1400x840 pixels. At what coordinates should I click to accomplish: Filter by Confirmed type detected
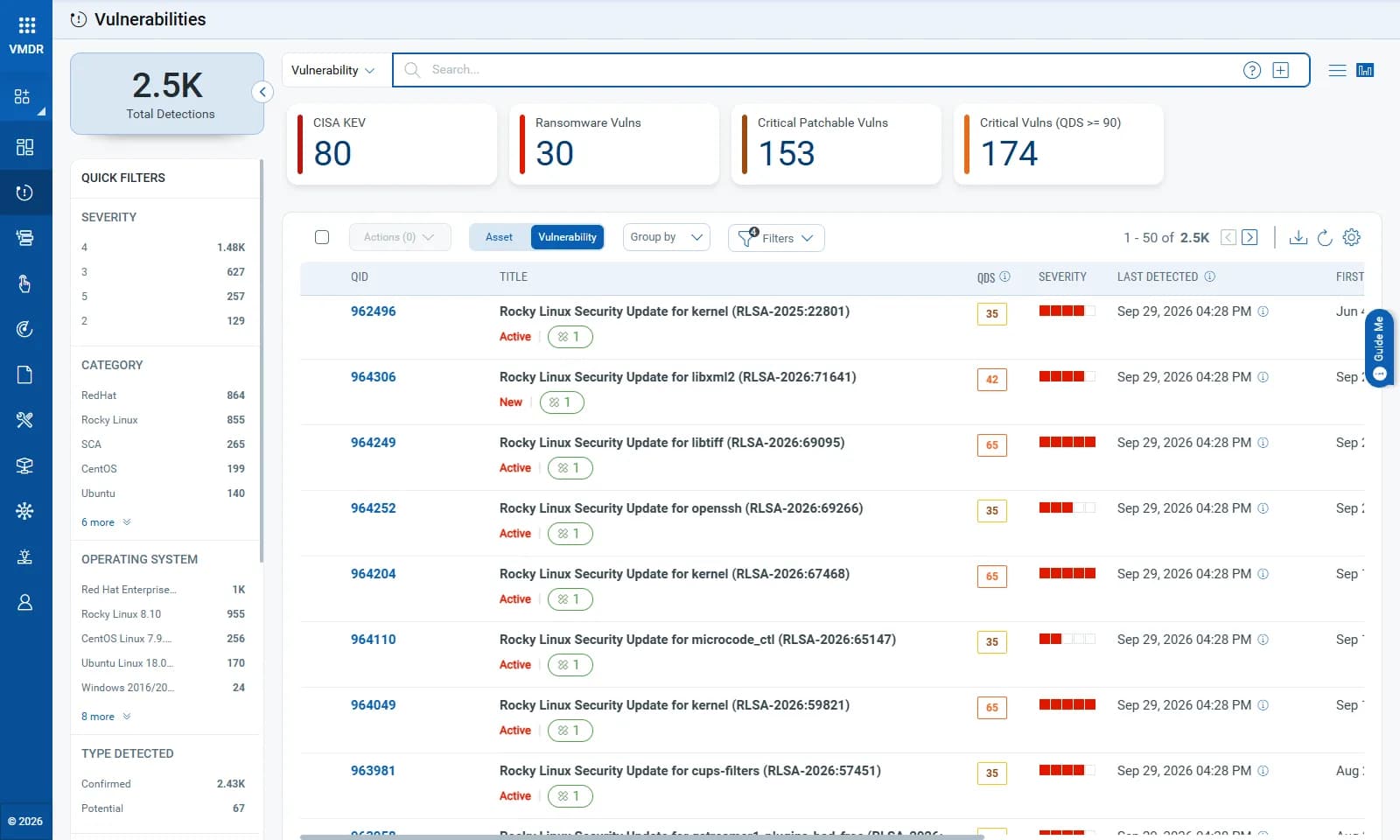click(163, 784)
